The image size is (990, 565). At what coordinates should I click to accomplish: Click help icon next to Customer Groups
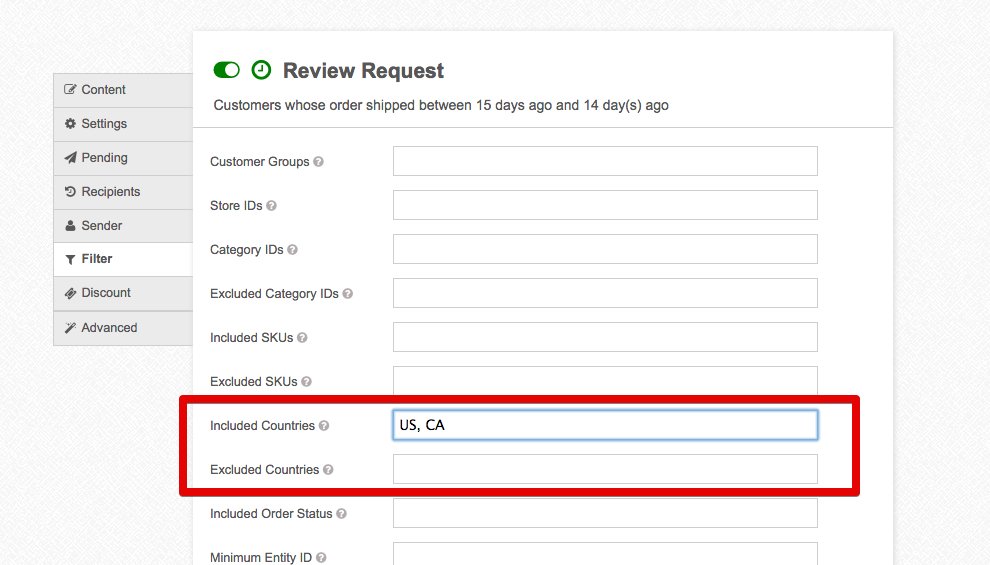(319, 162)
